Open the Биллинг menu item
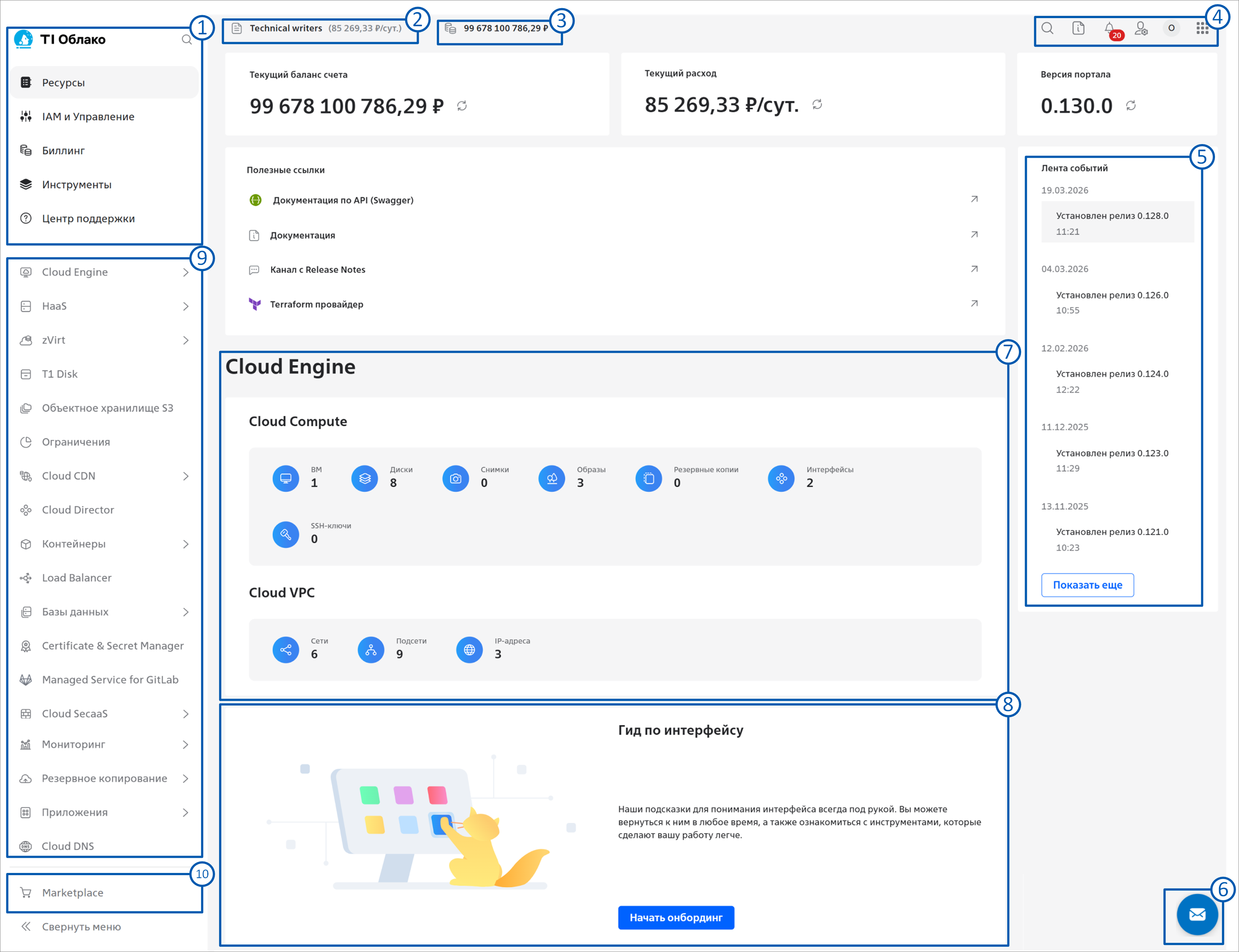Screen dimensions: 1239x952 (x=63, y=151)
